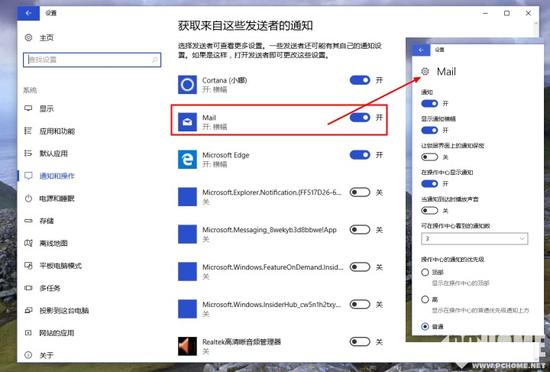Open 主页 in settings sidebar
550x372 pixels.
pyautogui.click(x=46, y=38)
